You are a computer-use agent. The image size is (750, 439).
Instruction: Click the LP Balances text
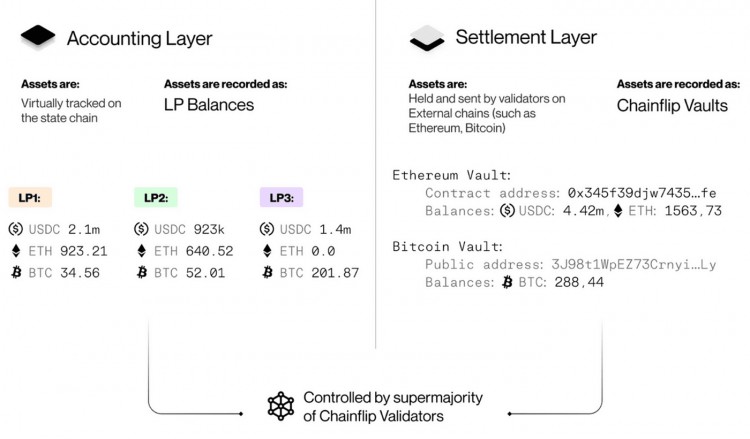pyautogui.click(x=209, y=105)
